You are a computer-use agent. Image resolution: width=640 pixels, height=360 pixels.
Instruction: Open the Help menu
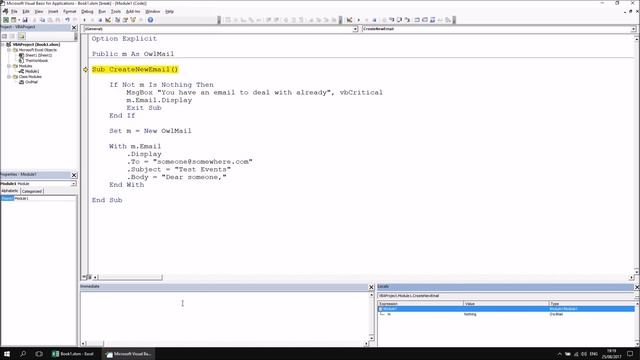click(169, 11)
